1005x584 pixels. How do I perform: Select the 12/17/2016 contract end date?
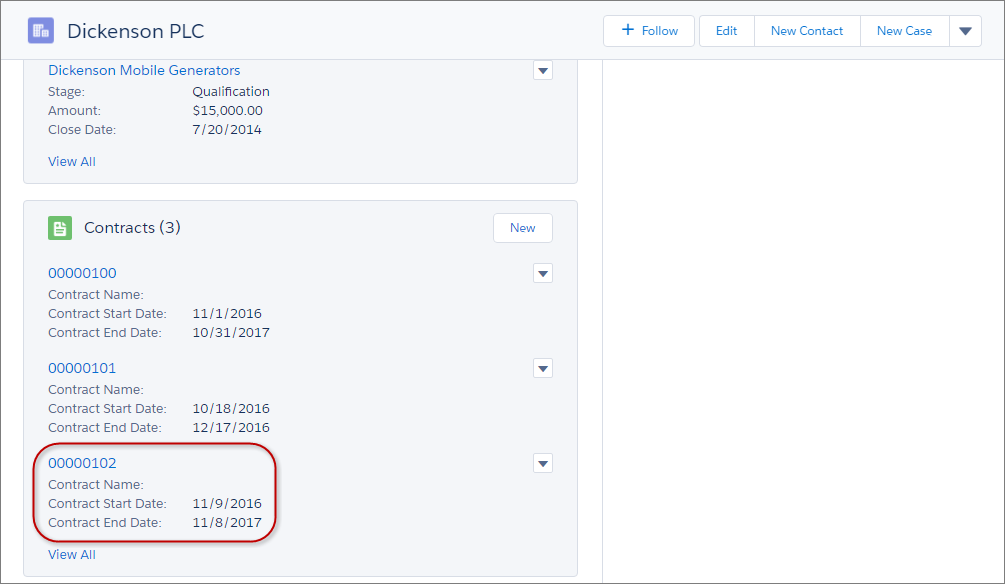pos(231,428)
